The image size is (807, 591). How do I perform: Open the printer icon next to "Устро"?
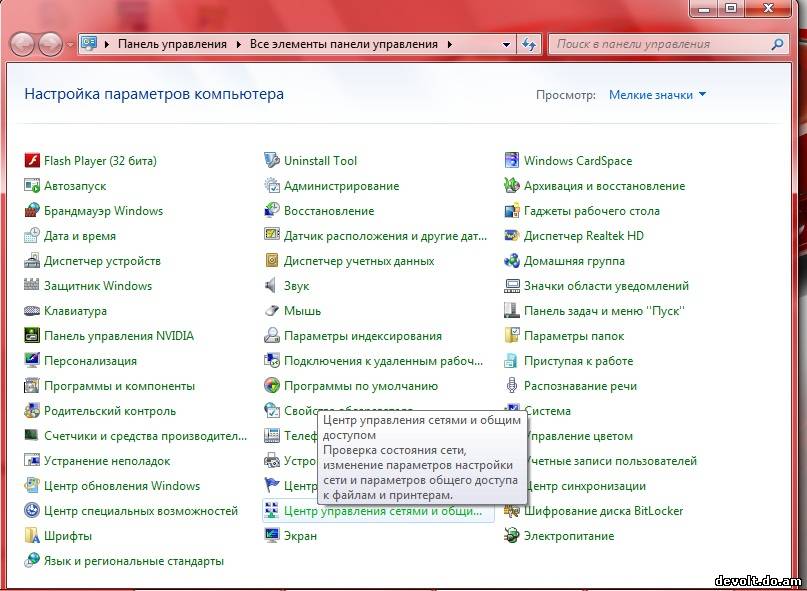click(272, 460)
